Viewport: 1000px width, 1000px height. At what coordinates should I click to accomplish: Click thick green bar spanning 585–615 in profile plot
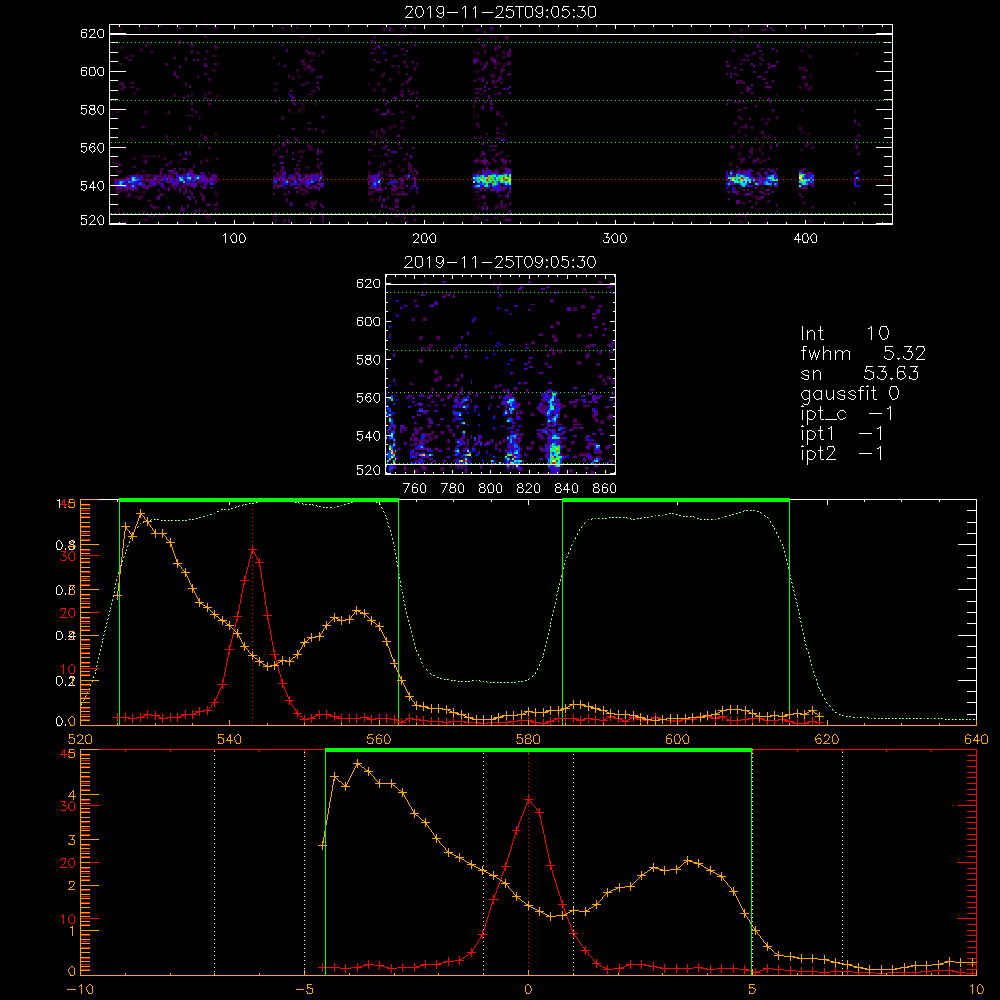(676, 501)
